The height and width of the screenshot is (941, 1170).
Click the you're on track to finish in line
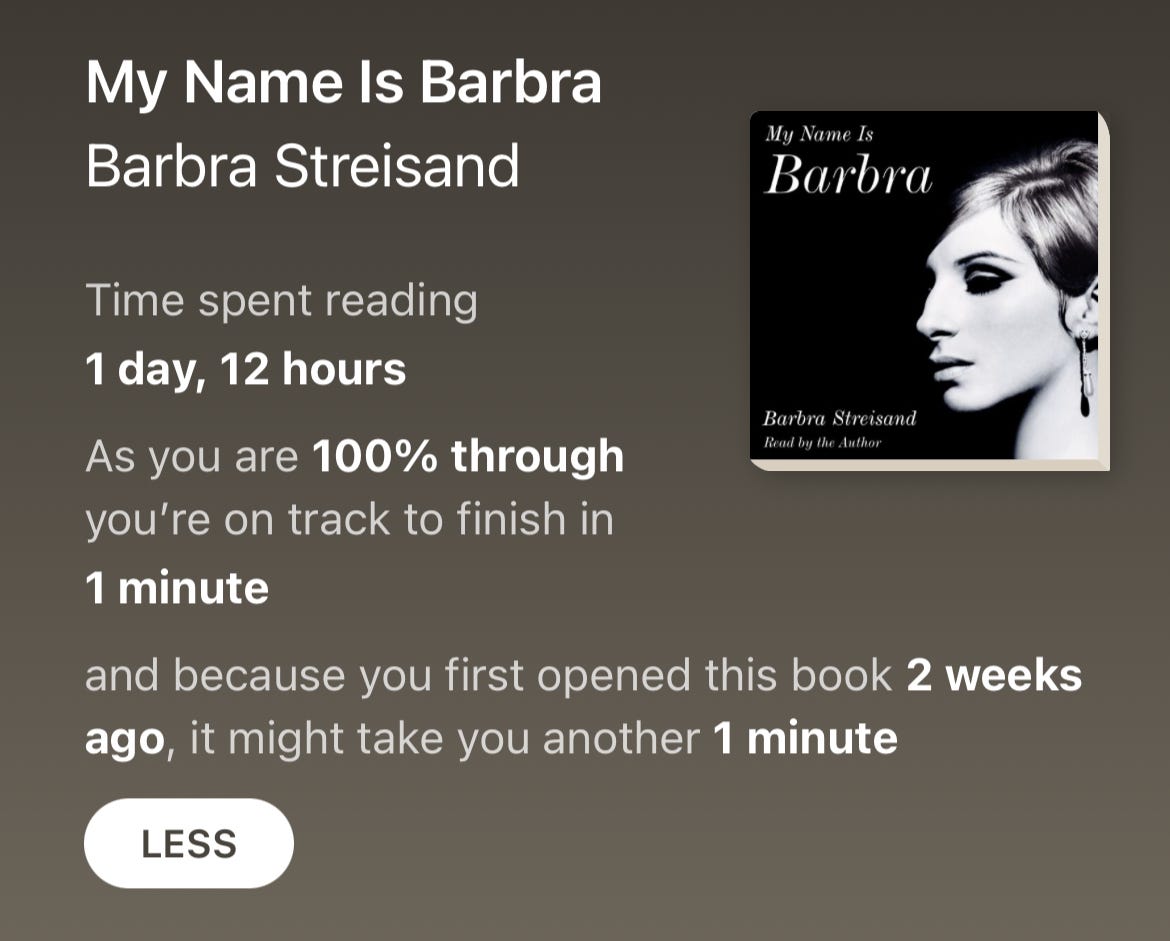click(x=350, y=519)
